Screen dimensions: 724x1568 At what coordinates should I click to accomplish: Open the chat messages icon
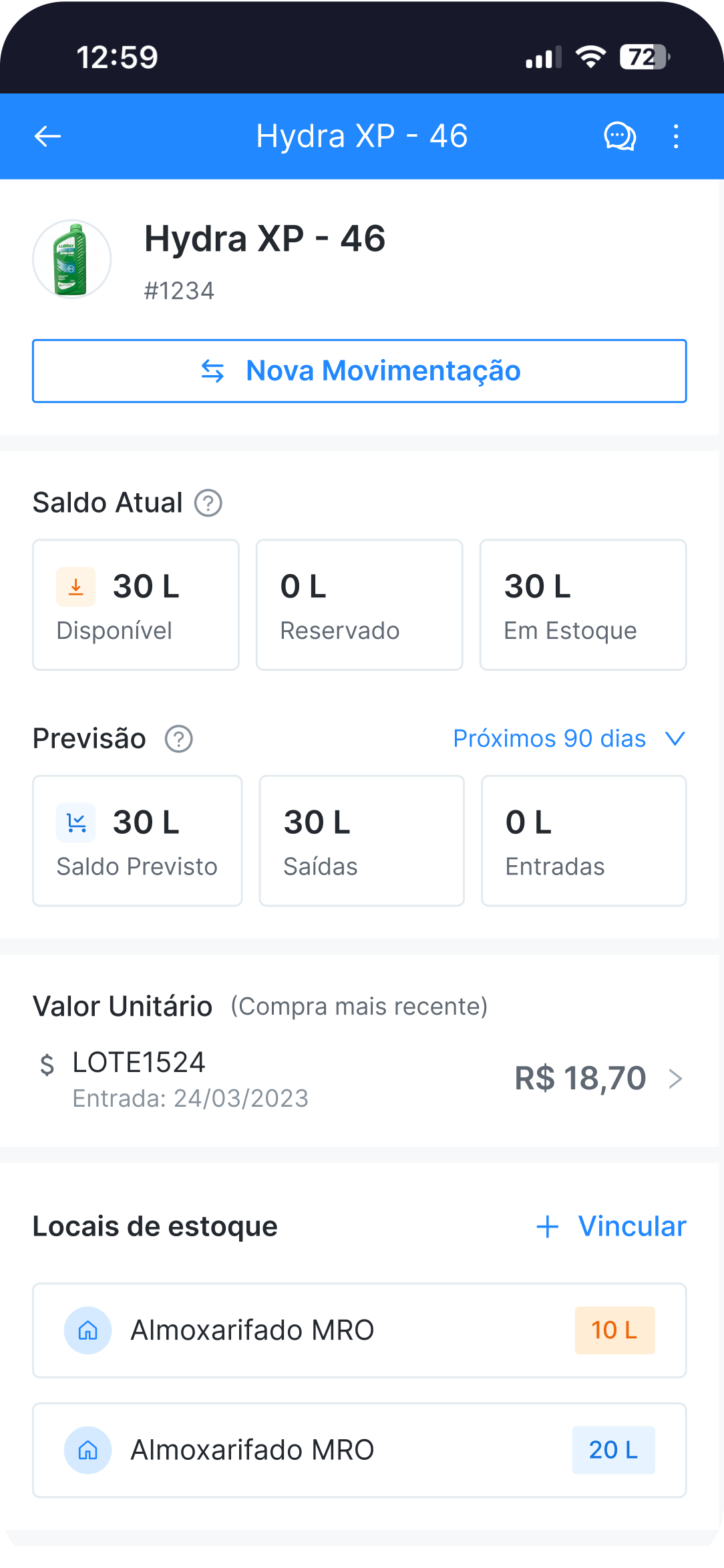click(x=620, y=137)
